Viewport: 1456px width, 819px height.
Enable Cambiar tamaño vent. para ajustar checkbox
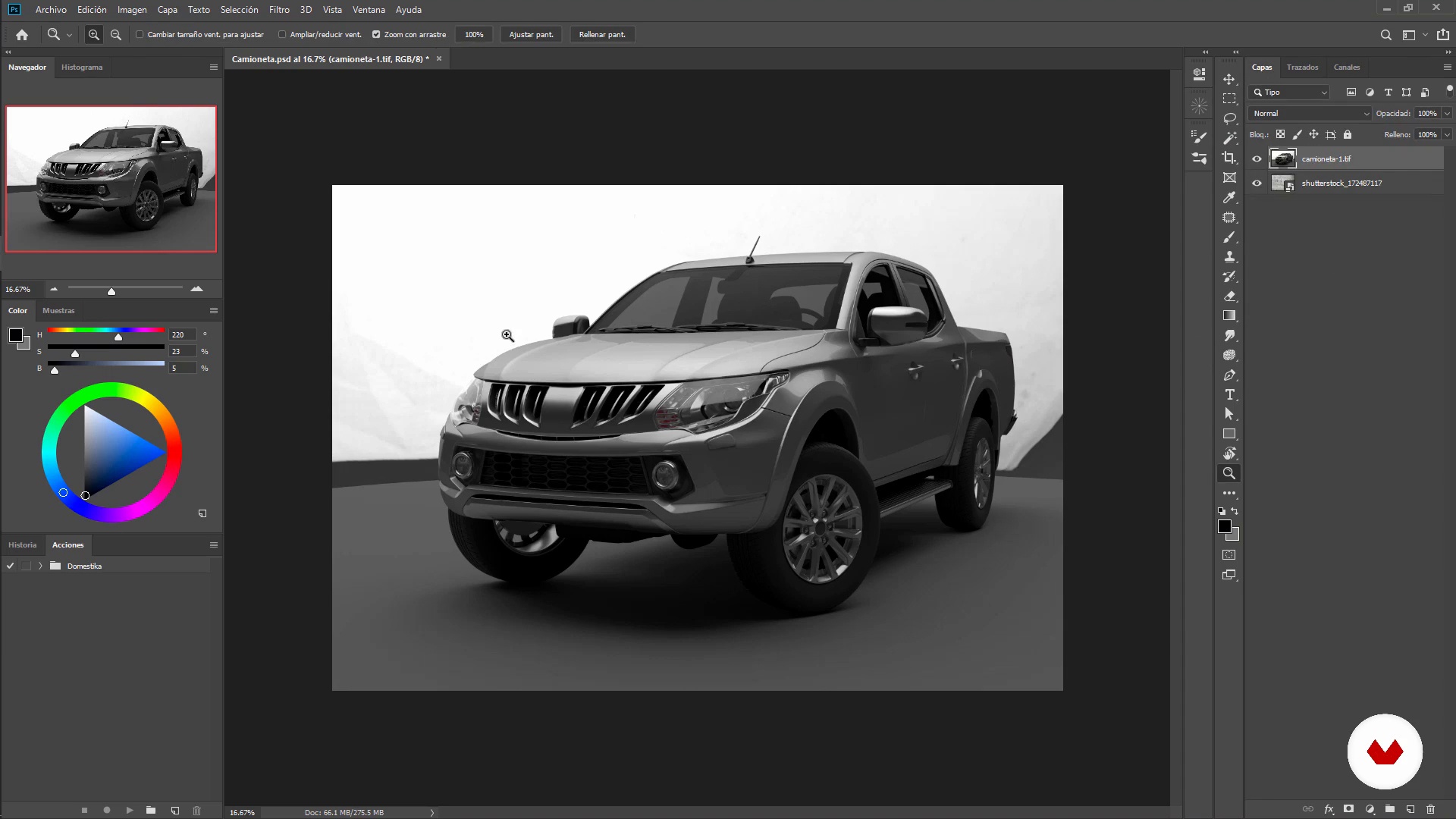140,35
